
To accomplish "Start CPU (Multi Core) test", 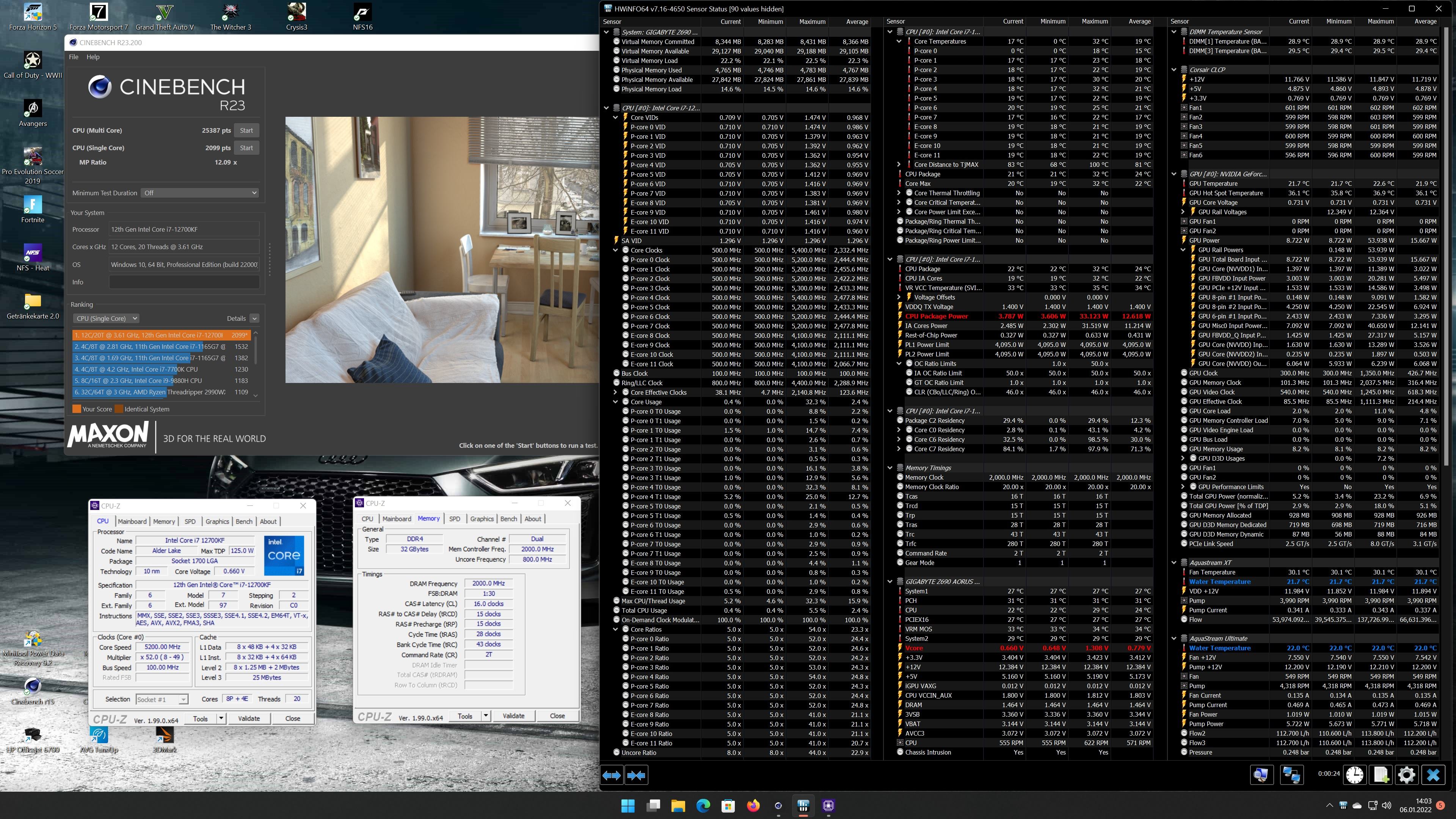I will tap(246, 130).
